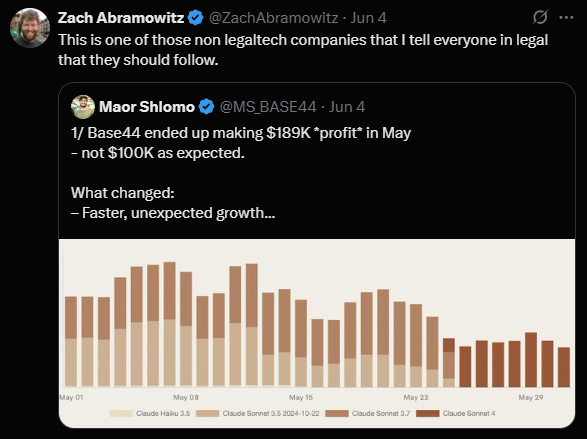The height and width of the screenshot is (439, 587).
Task: Click the May 08 axis label
Action: 186,397
